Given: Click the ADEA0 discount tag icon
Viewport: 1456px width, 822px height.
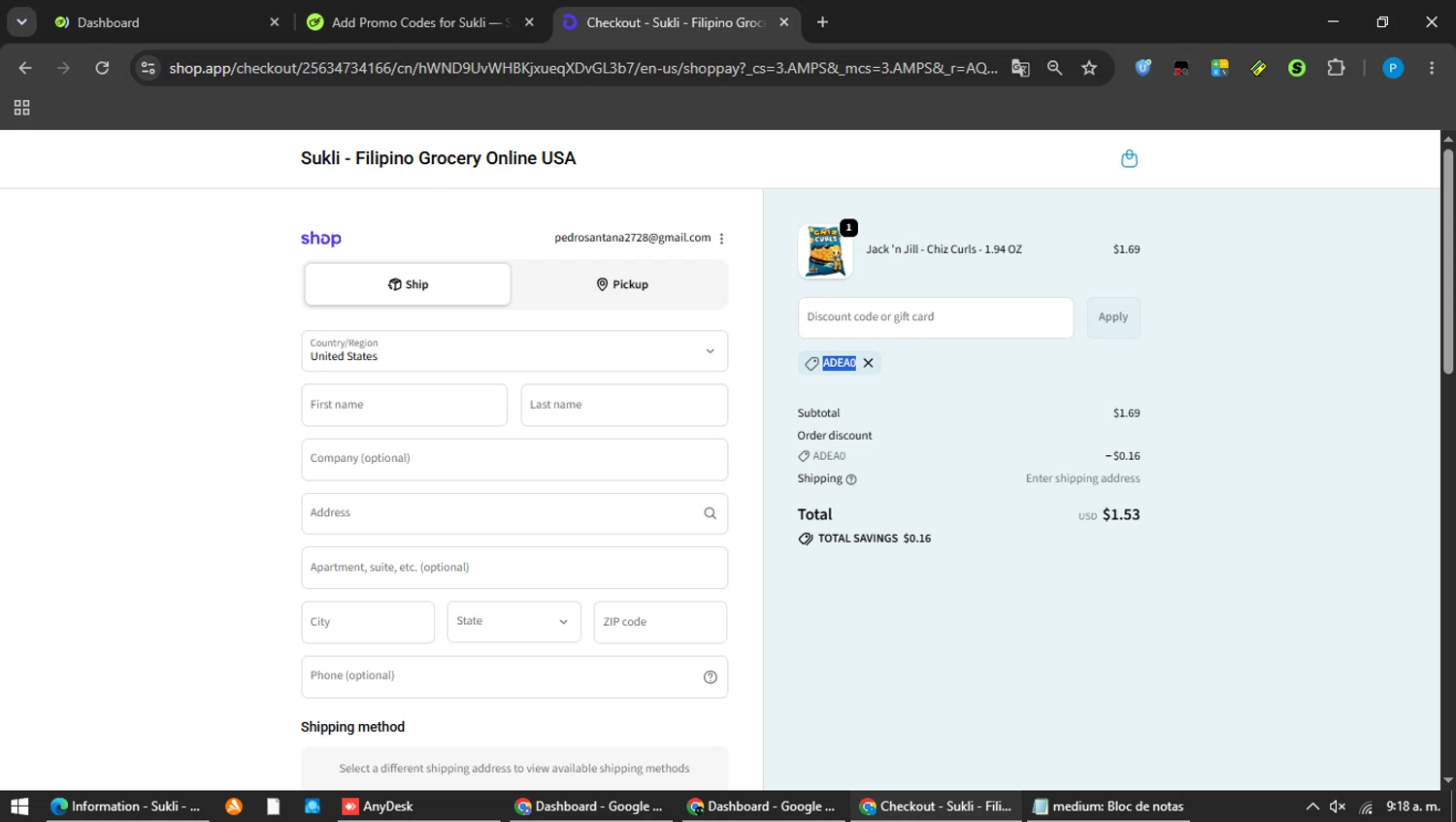Looking at the screenshot, I should point(811,363).
